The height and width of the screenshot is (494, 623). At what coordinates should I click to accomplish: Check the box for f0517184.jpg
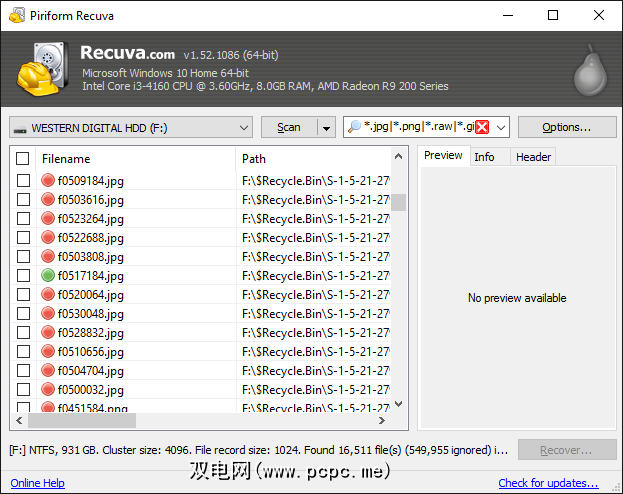23,275
